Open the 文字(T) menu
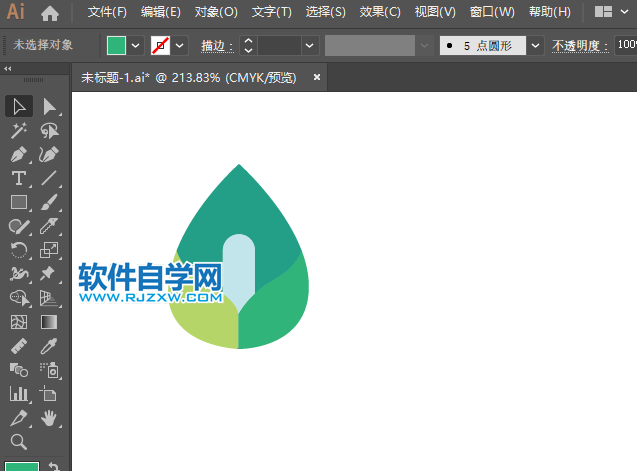The width and height of the screenshot is (637, 471). pyautogui.click(x=271, y=12)
